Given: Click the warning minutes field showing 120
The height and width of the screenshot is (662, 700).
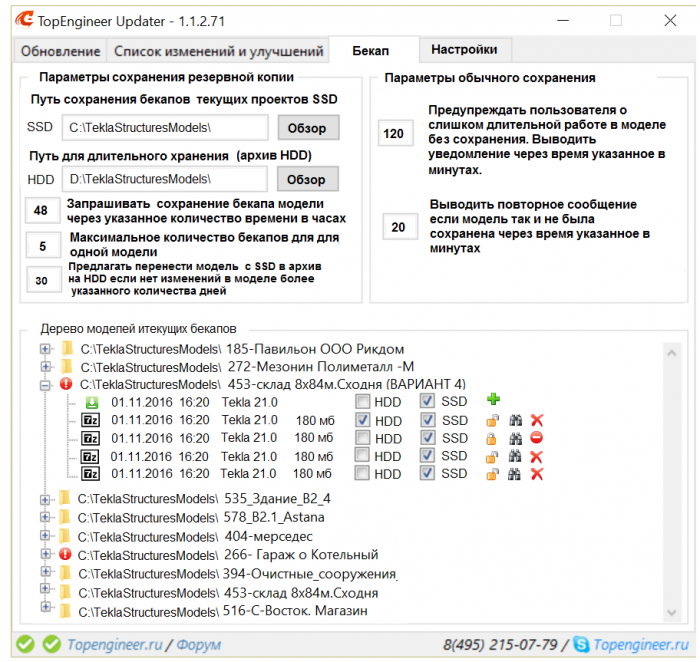Looking at the screenshot, I should tap(395, 133).
